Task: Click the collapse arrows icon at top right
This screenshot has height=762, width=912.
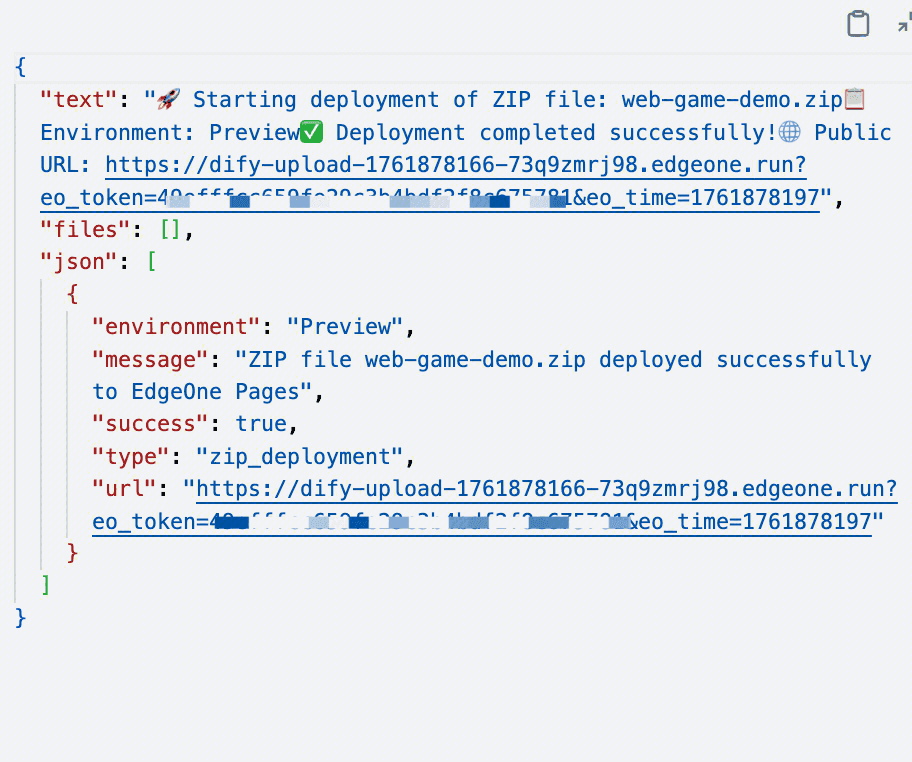Action: (904, 24)
